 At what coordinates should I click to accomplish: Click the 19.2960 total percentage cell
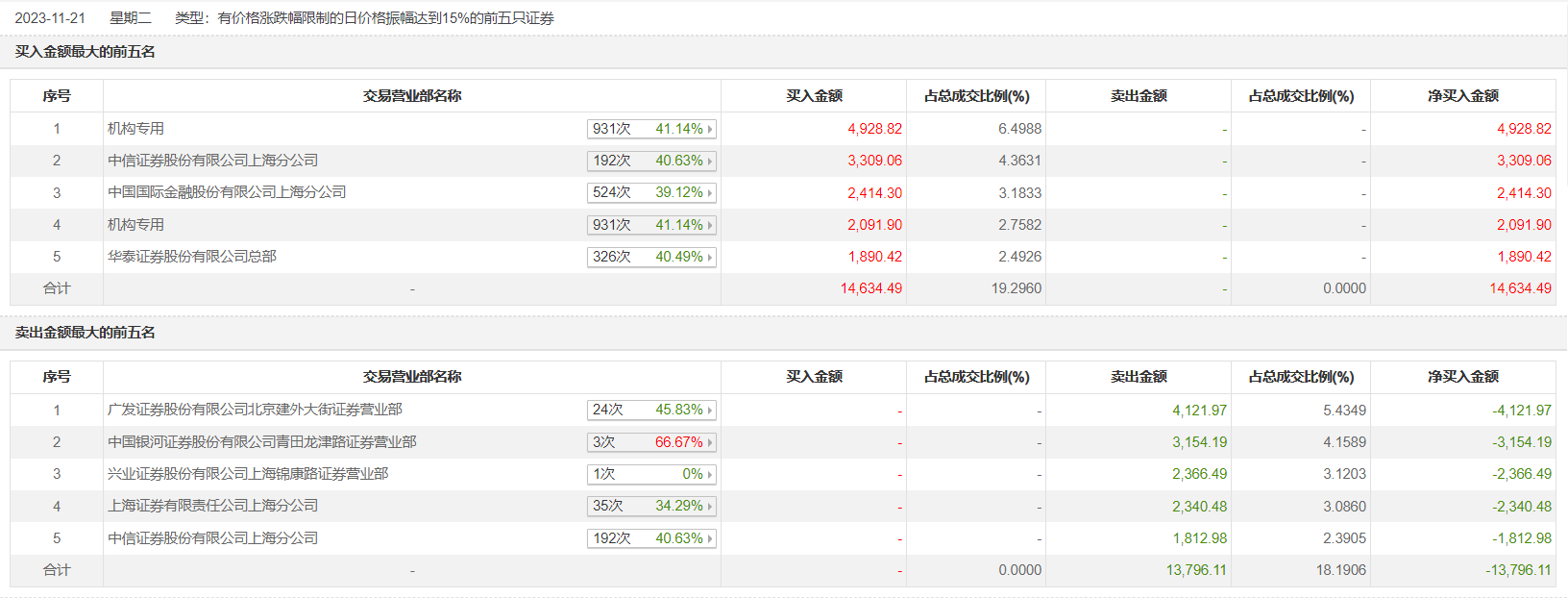[x=1017, y=288]
